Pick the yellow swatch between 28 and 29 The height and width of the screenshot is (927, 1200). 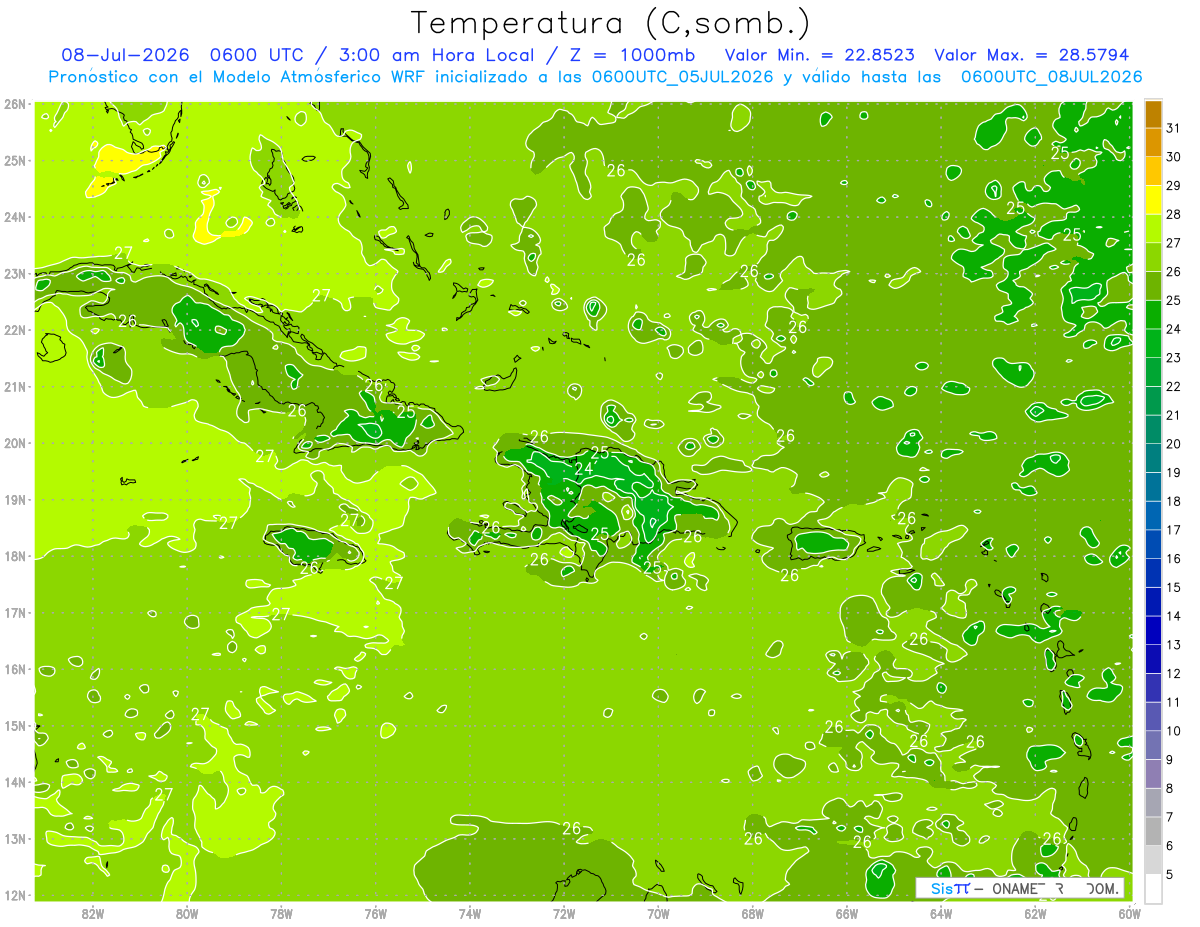tap(1153, 200)
